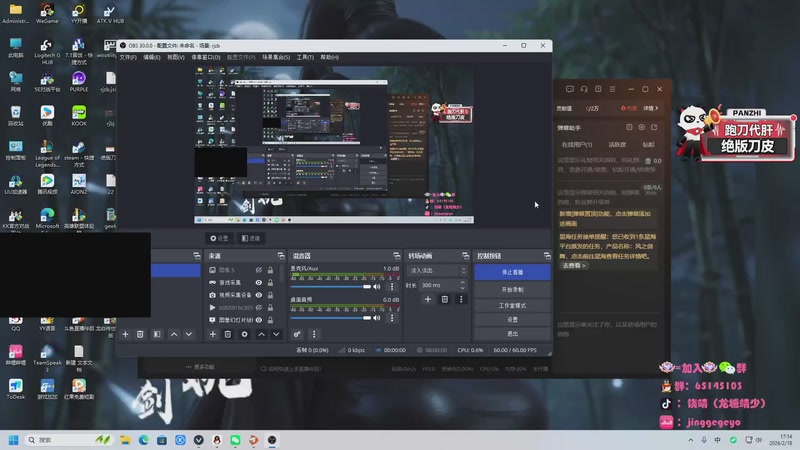Screen dimensions: 800x450
Task: Move selected source up
Action: coord(261,334)
